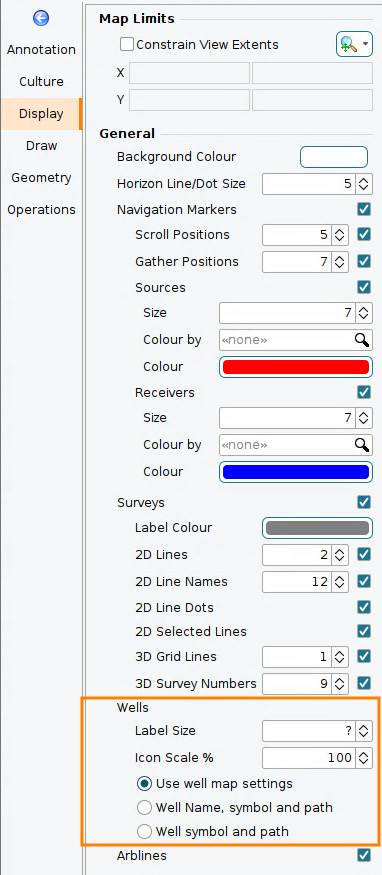The height and width of the screenshot is (875, 382).
Task: Select Use well map settings radio
Action: click(x=144, y=783)
